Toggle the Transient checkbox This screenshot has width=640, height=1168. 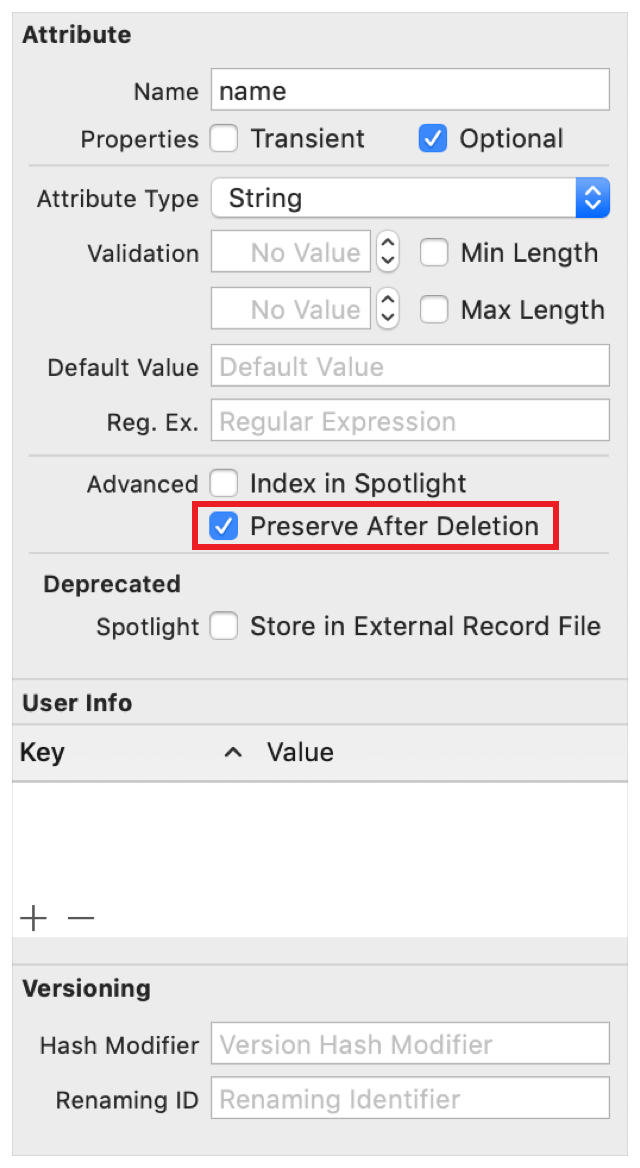(x=224, y=139)
